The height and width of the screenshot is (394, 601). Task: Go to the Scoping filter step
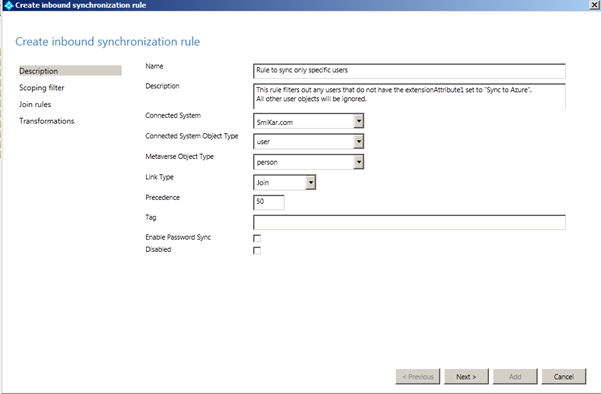(x=42, y=88)
